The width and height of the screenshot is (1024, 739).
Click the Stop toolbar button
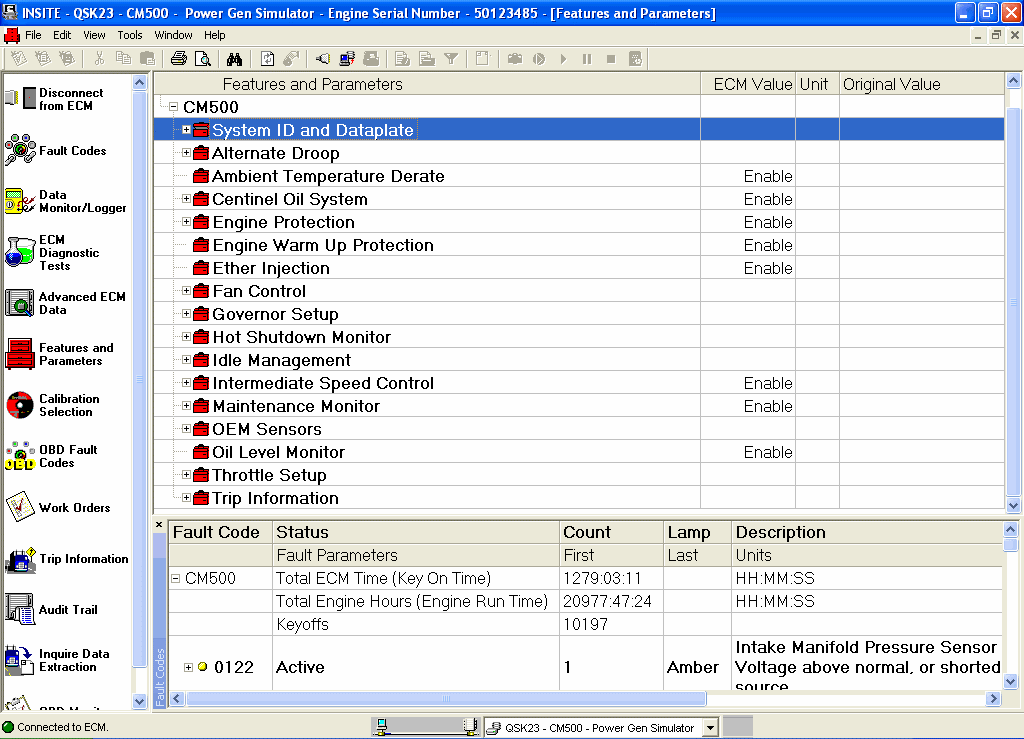[611, 59]
